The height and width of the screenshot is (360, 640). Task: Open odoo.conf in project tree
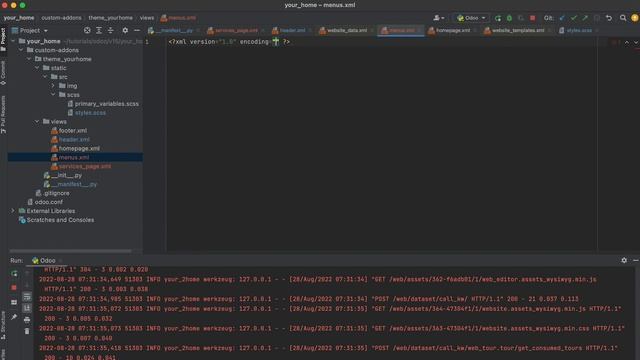49,202
